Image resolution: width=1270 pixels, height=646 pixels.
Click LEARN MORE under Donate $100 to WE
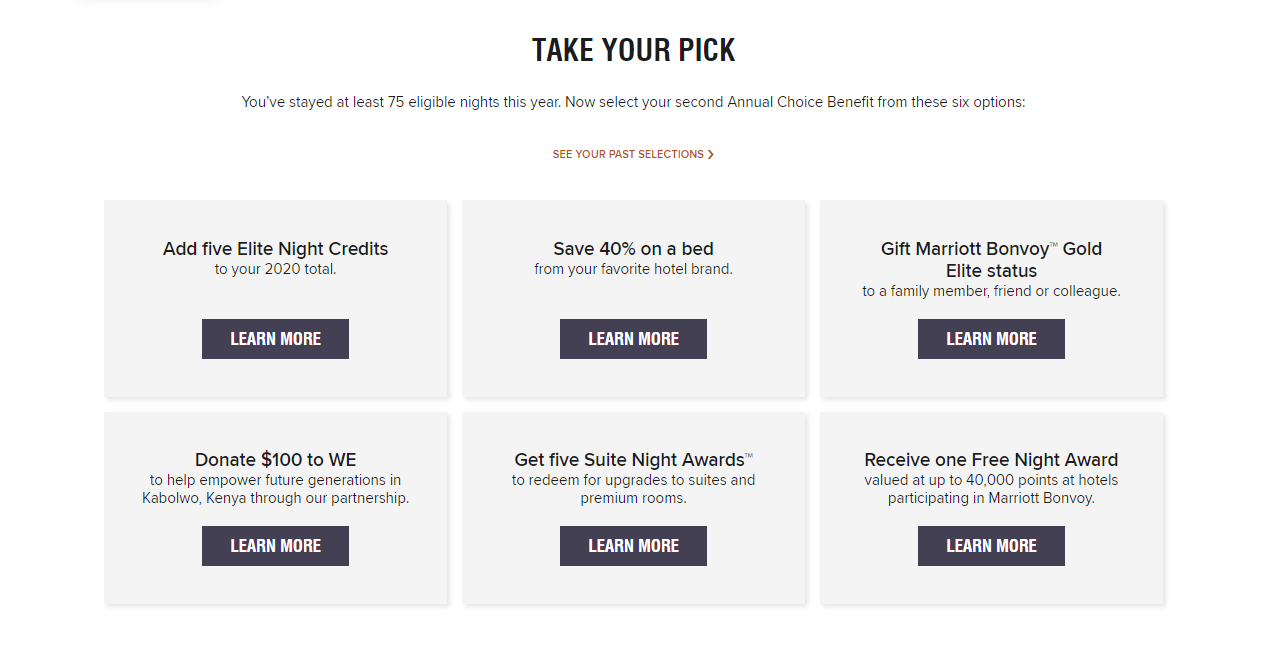coord(275,545)
